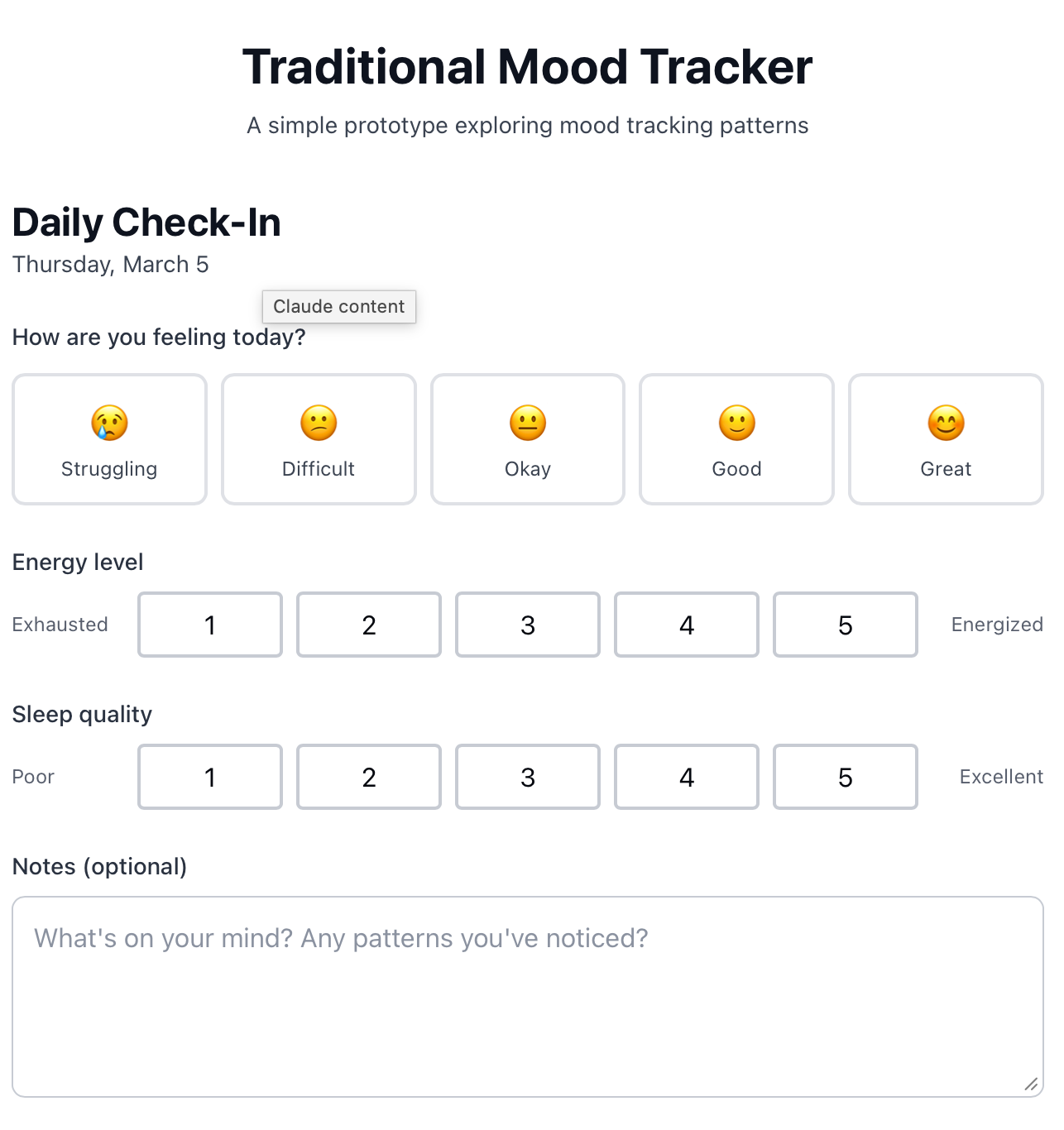This screenshot has height=1130, width=1064.
Task: Pick the beaming Great mood emoji
Action: (x=947, y=424)
